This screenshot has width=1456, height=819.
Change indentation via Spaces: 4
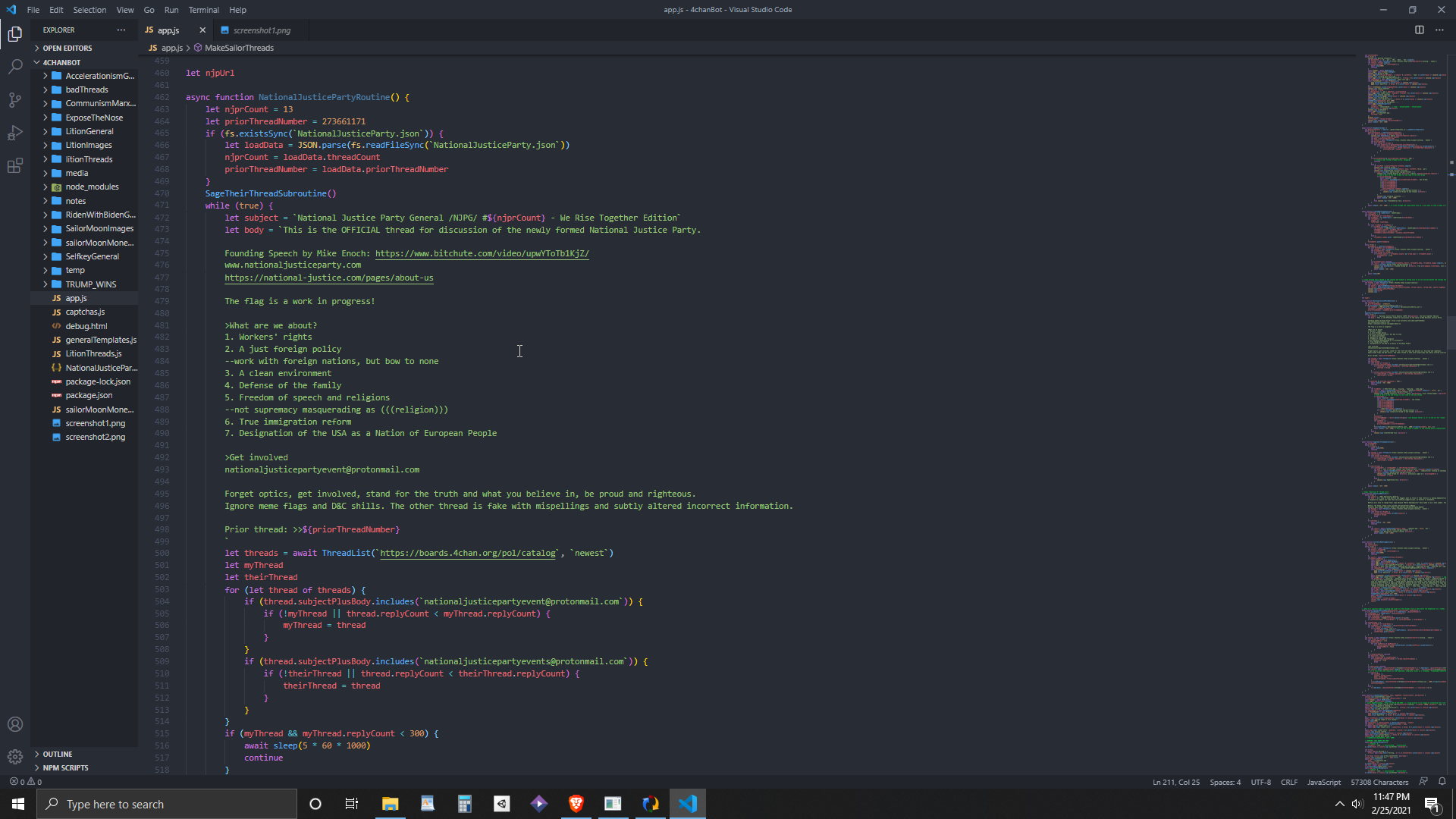[1225, 782]
